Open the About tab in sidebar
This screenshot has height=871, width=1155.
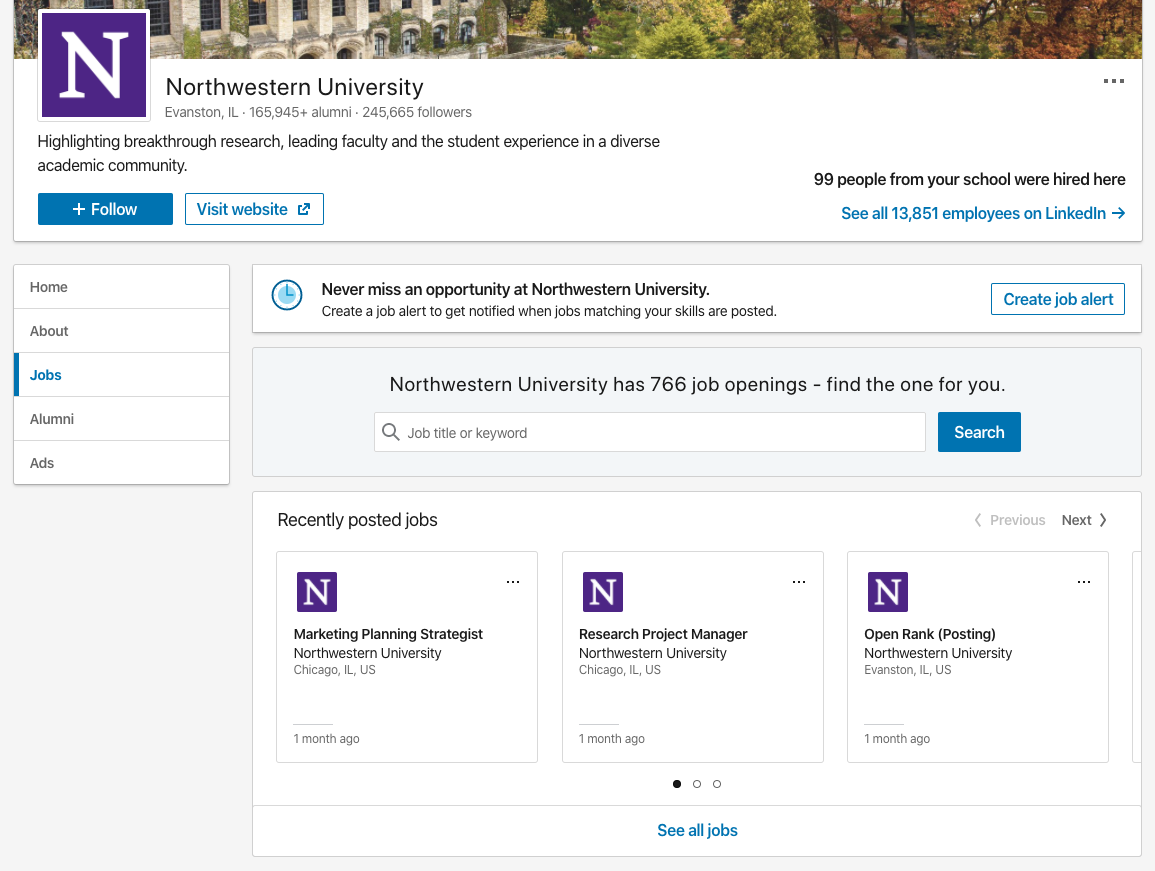pos(122,331)
